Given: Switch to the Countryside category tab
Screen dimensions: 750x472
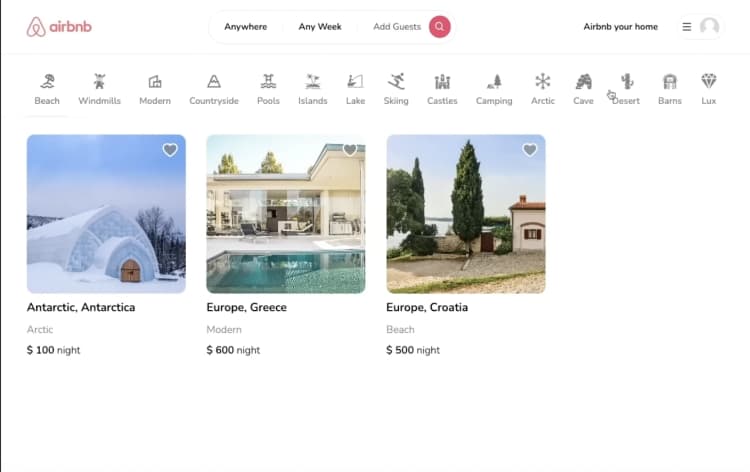Looking at the screenshot, I should tap(214, 88).
